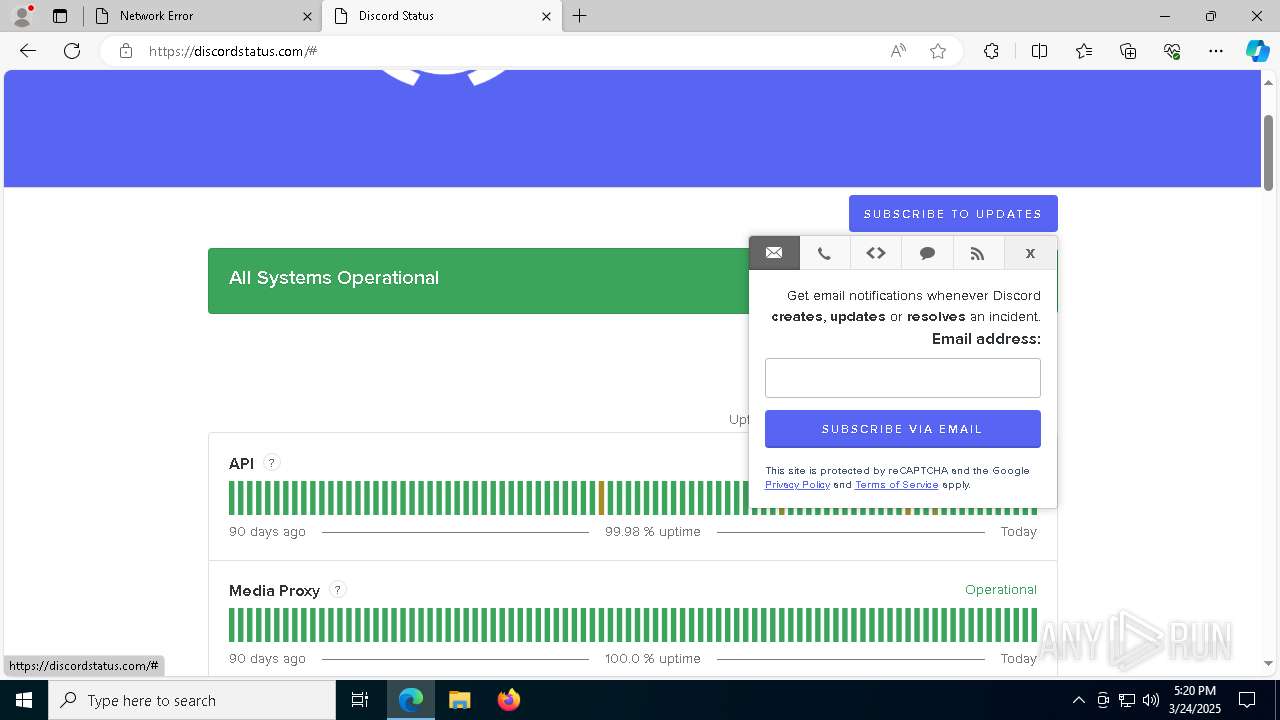Click API help question mark icon
1280x720 pixels.
point(271,463)
